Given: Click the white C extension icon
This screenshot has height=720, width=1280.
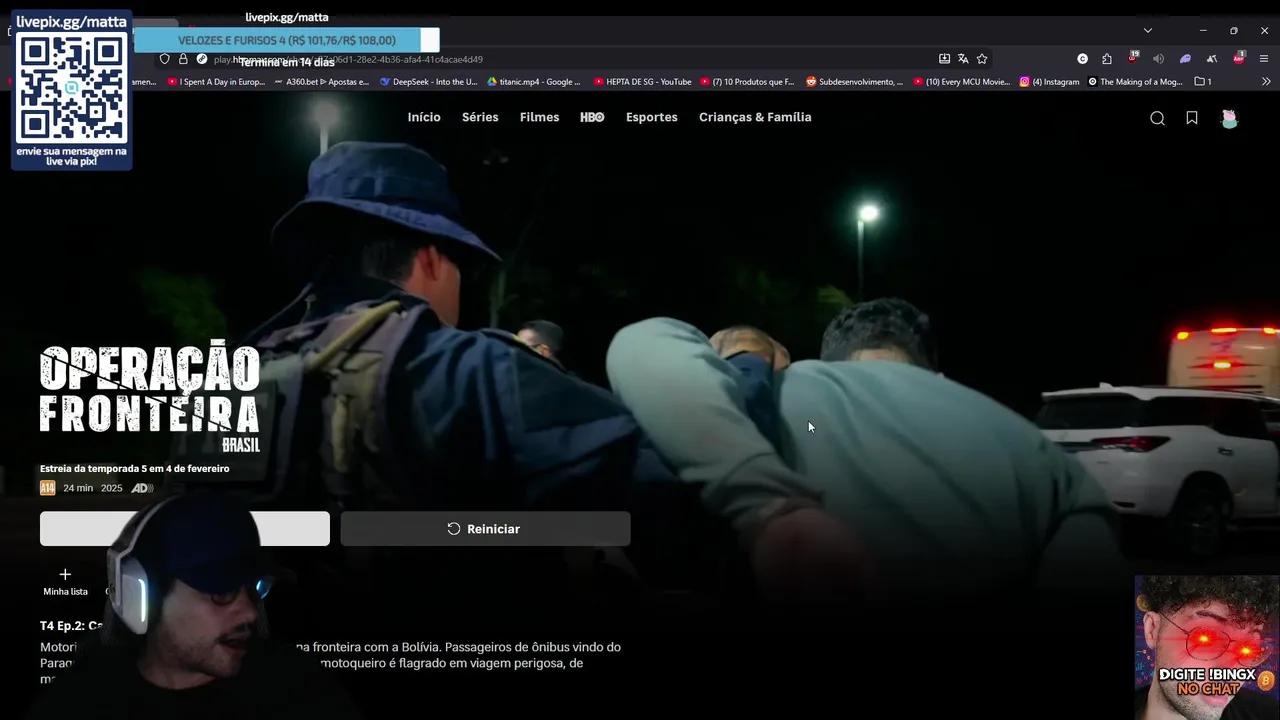Looking at the screenshot, I should click(1082, 59).
